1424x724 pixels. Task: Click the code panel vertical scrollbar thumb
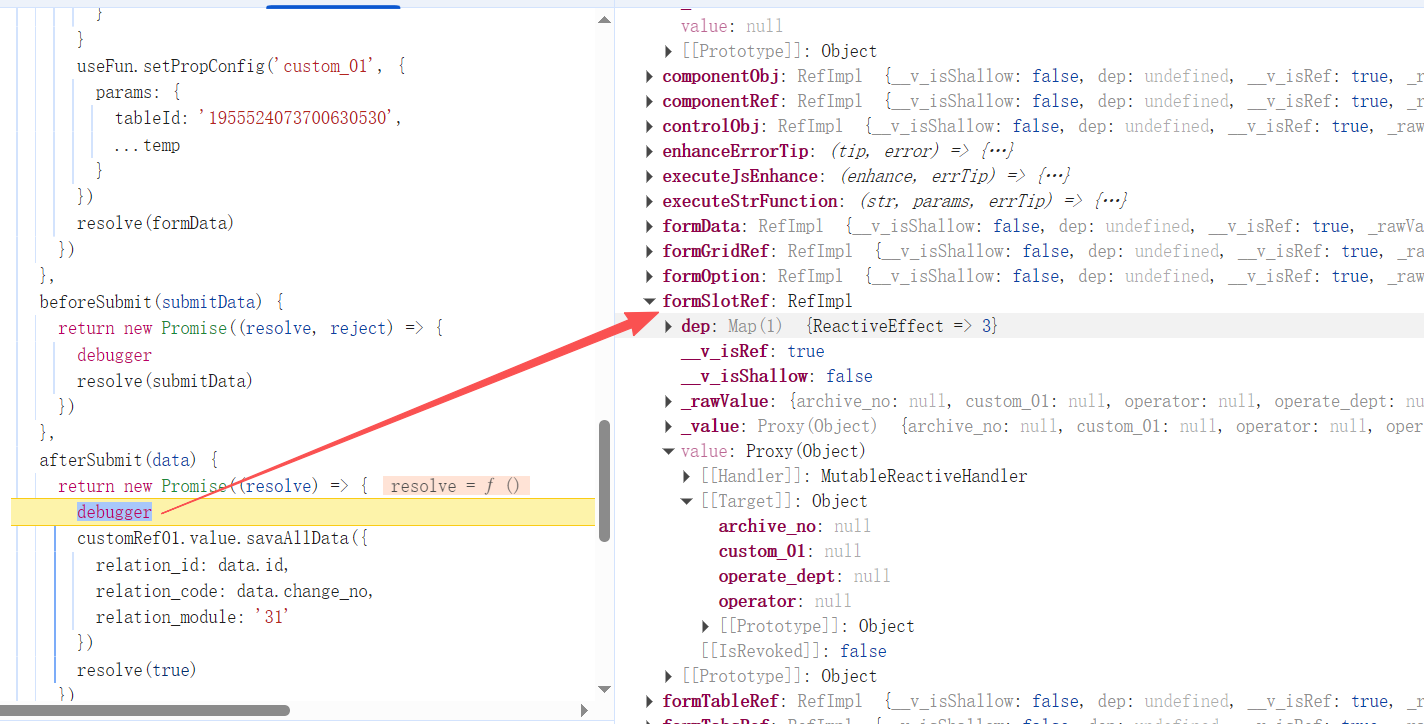click(604, 480)
